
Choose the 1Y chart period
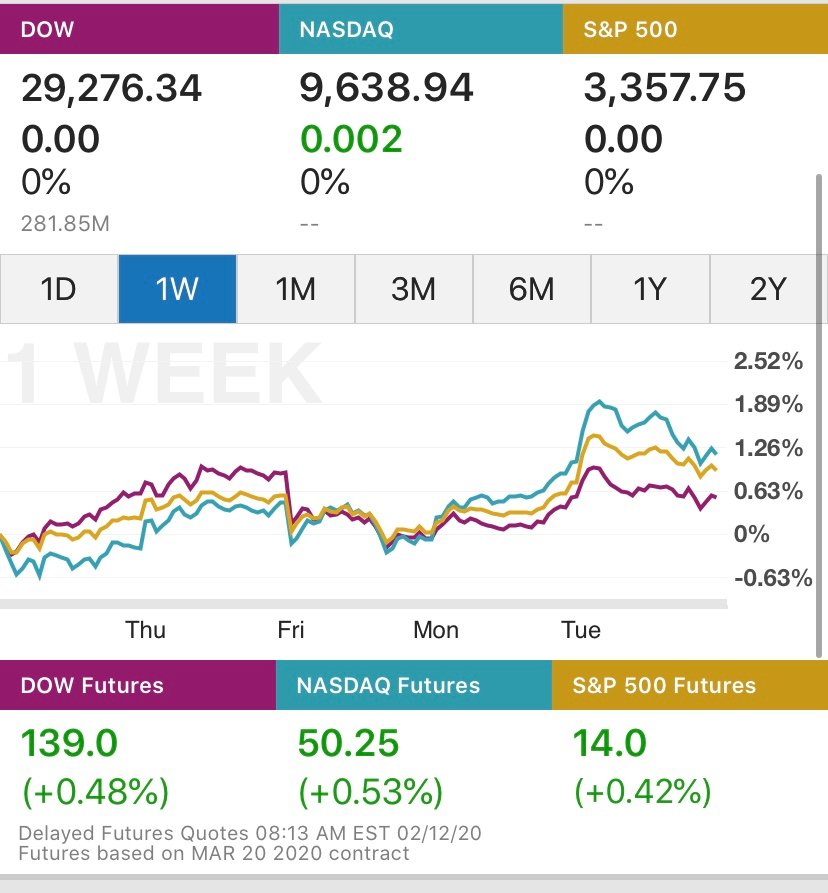[x=650, y=289]
